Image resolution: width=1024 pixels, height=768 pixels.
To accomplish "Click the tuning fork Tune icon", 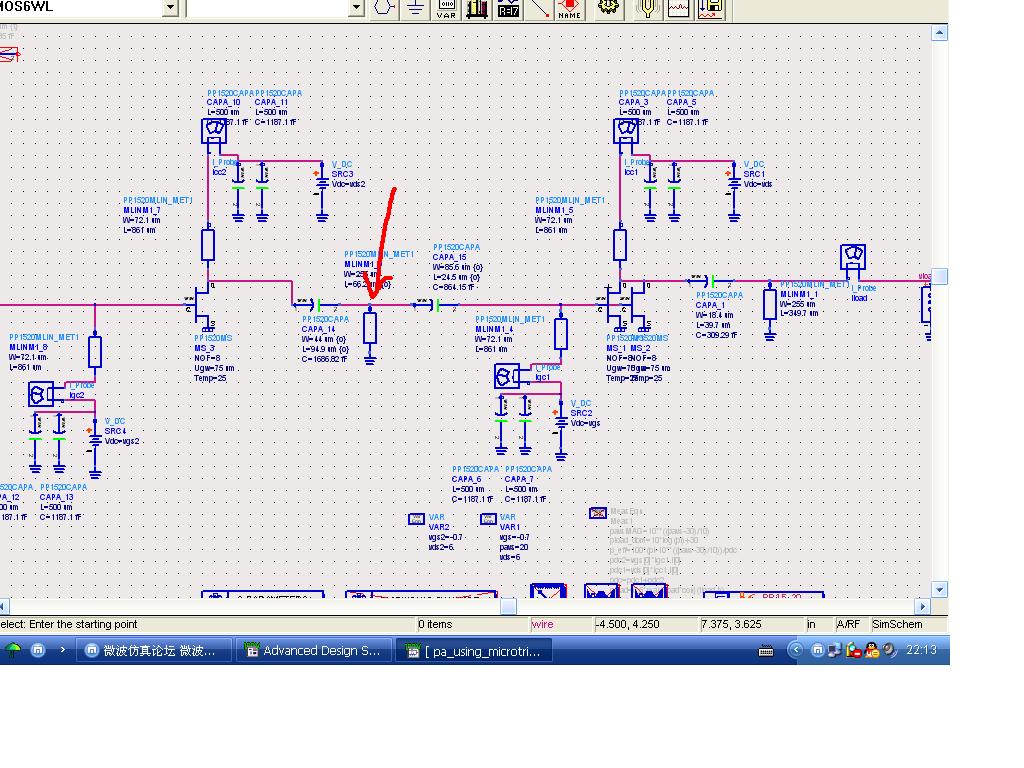I will coord(648,8).
